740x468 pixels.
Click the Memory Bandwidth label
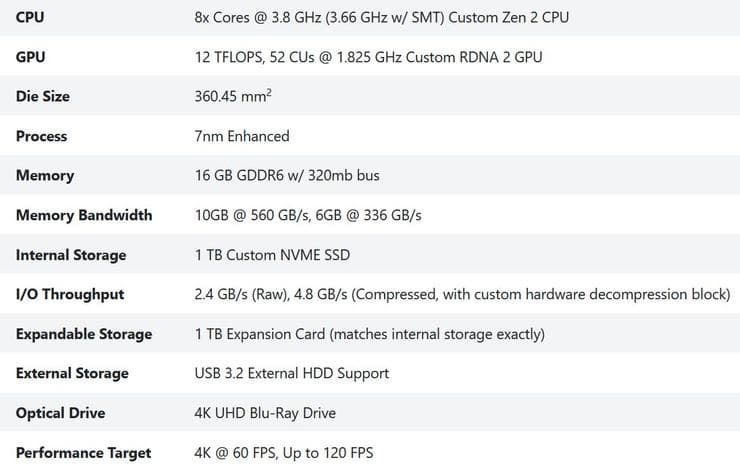click(84, 215)
